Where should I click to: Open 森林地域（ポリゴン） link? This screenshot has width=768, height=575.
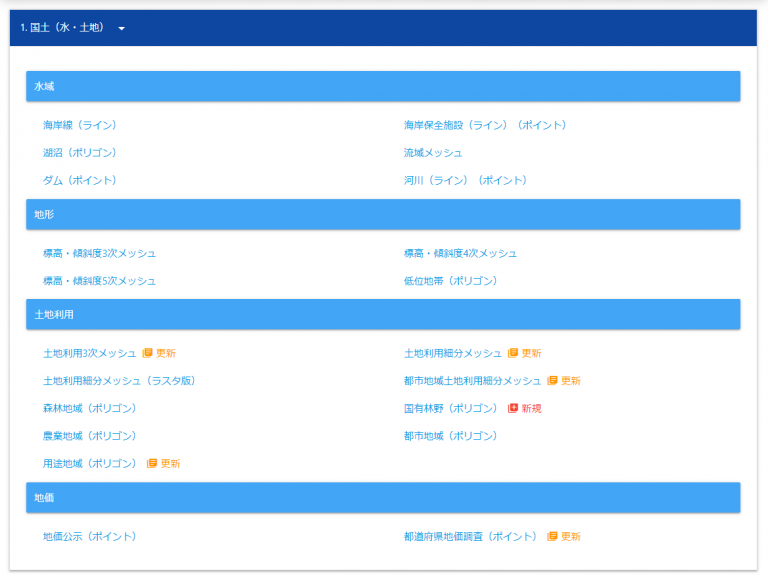pyautogui.click(x=90, y=408)
